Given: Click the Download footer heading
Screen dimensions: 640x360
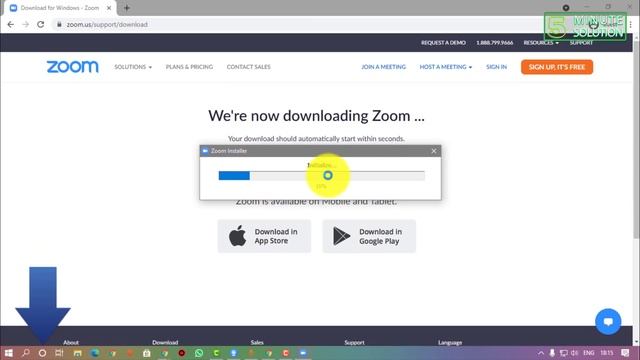Looking at the screenshot, I should 165,342.
